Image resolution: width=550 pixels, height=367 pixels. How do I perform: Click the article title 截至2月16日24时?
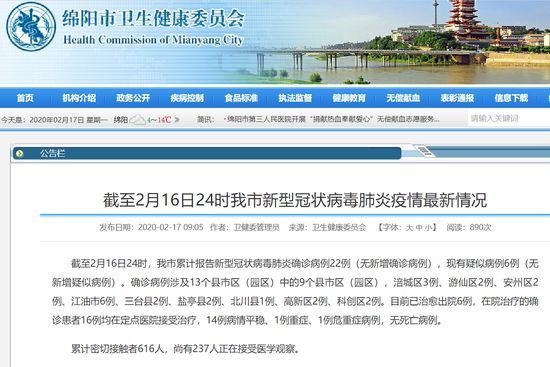[295, 200]
